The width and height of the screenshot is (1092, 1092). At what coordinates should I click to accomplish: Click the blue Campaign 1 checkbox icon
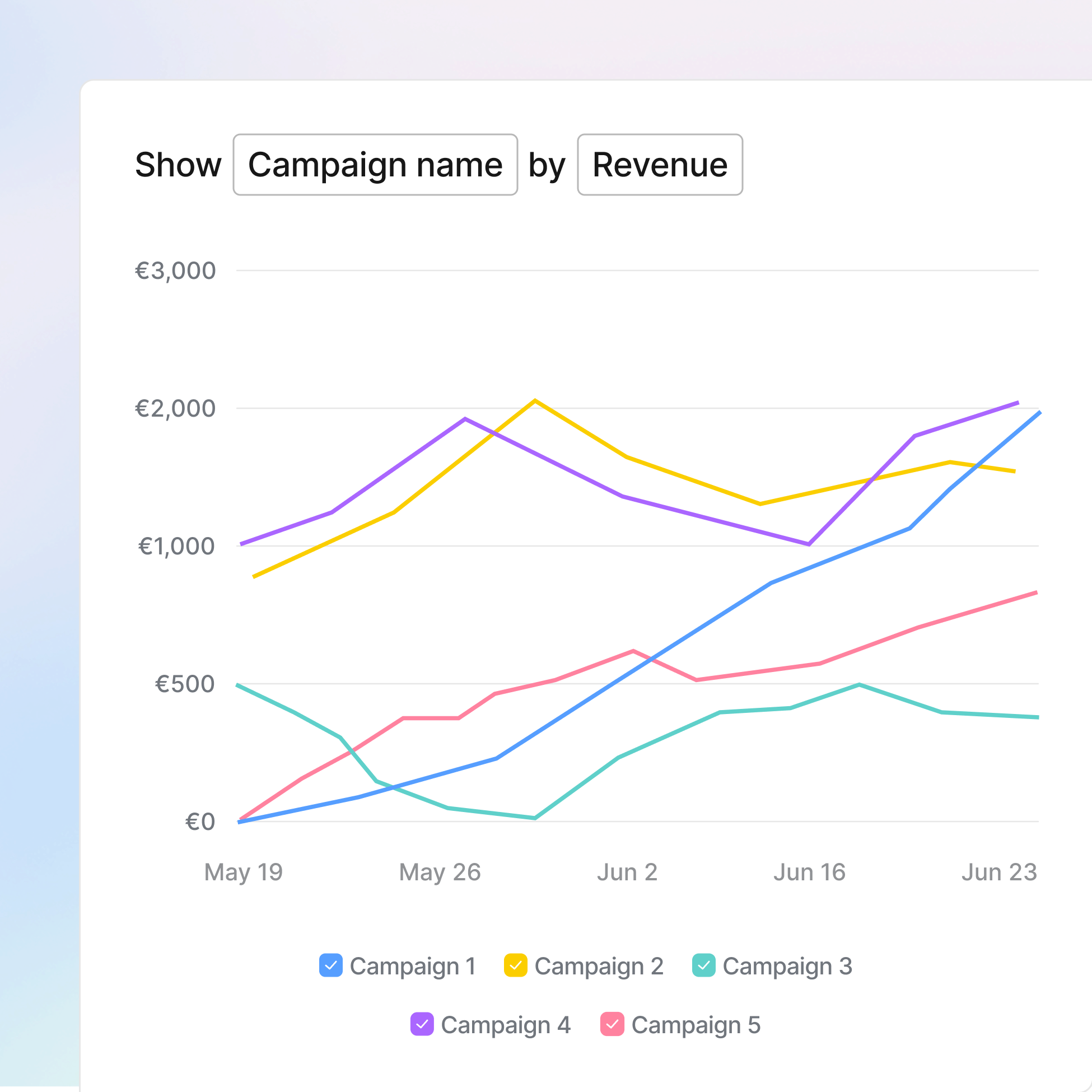click(x=330, y=967)
